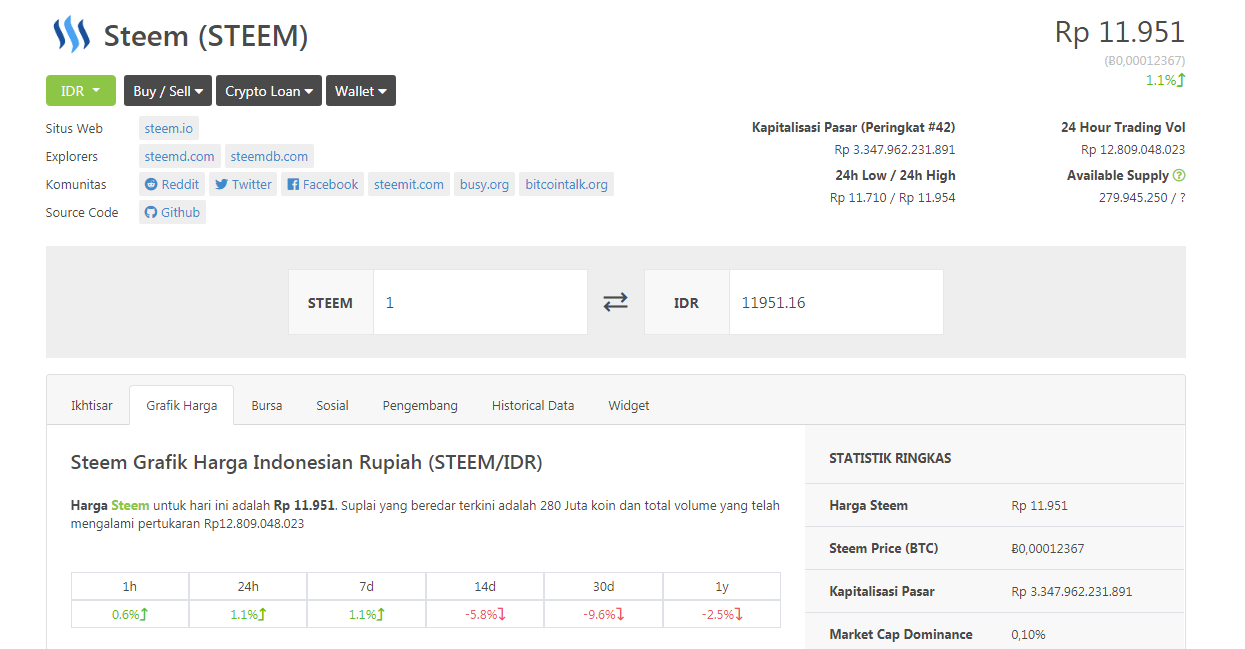Click the Steem Price (BTC) statistic row
This screenshot has width=1245, height=649.
pos(995,548)
